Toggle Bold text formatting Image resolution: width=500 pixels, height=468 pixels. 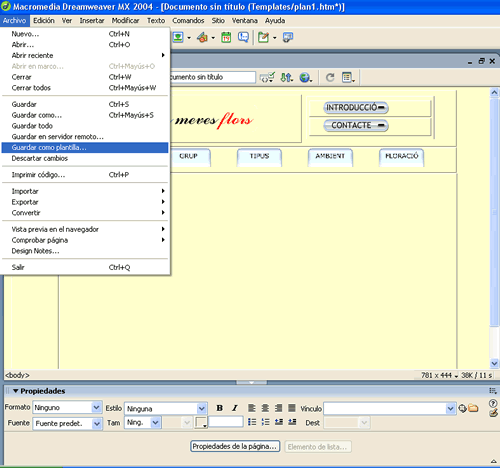219,408
